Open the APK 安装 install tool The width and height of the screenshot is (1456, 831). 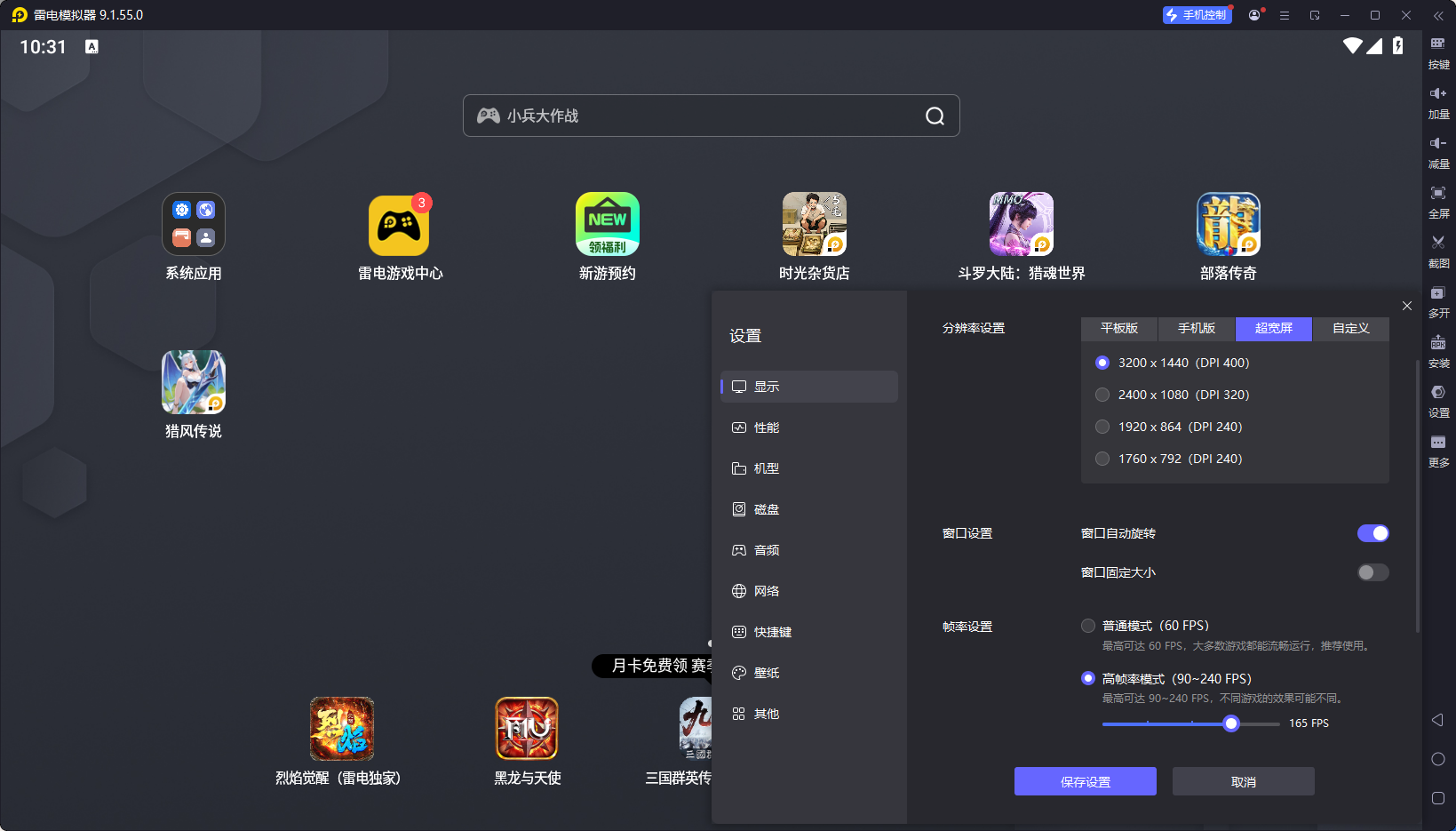1439,351
